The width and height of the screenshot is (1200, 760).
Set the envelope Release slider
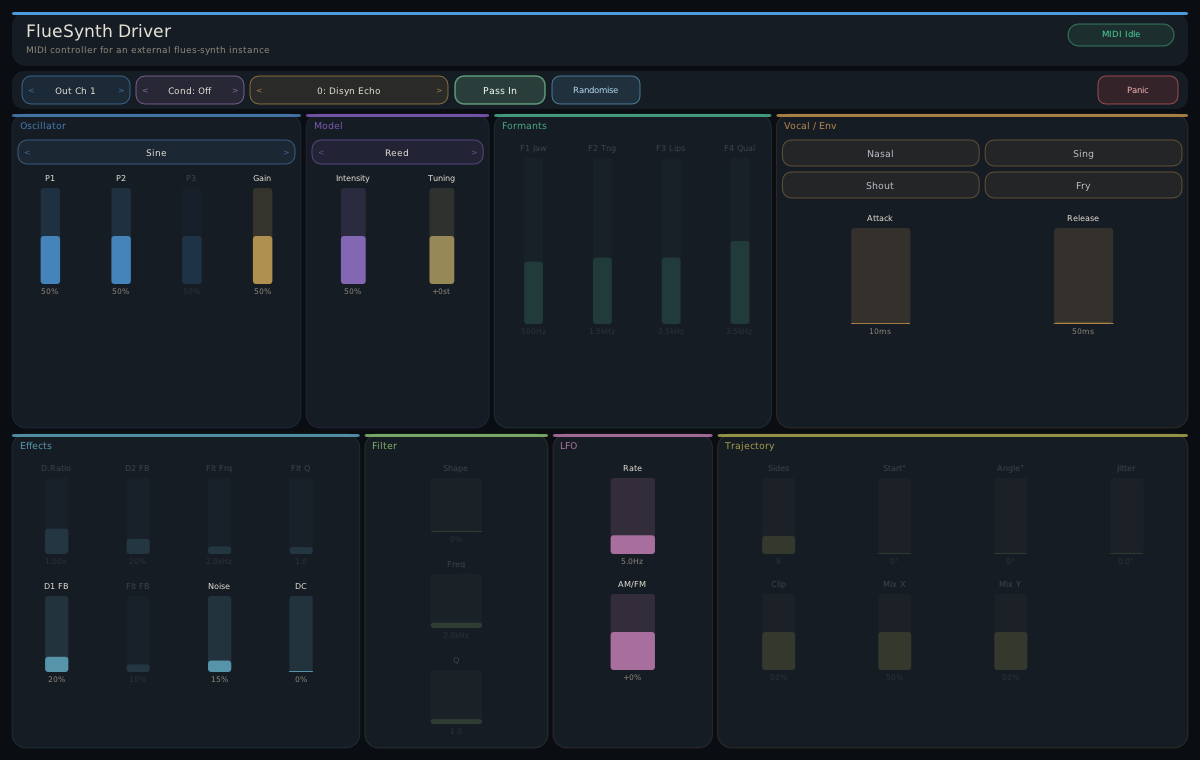tap(1083, 276)
